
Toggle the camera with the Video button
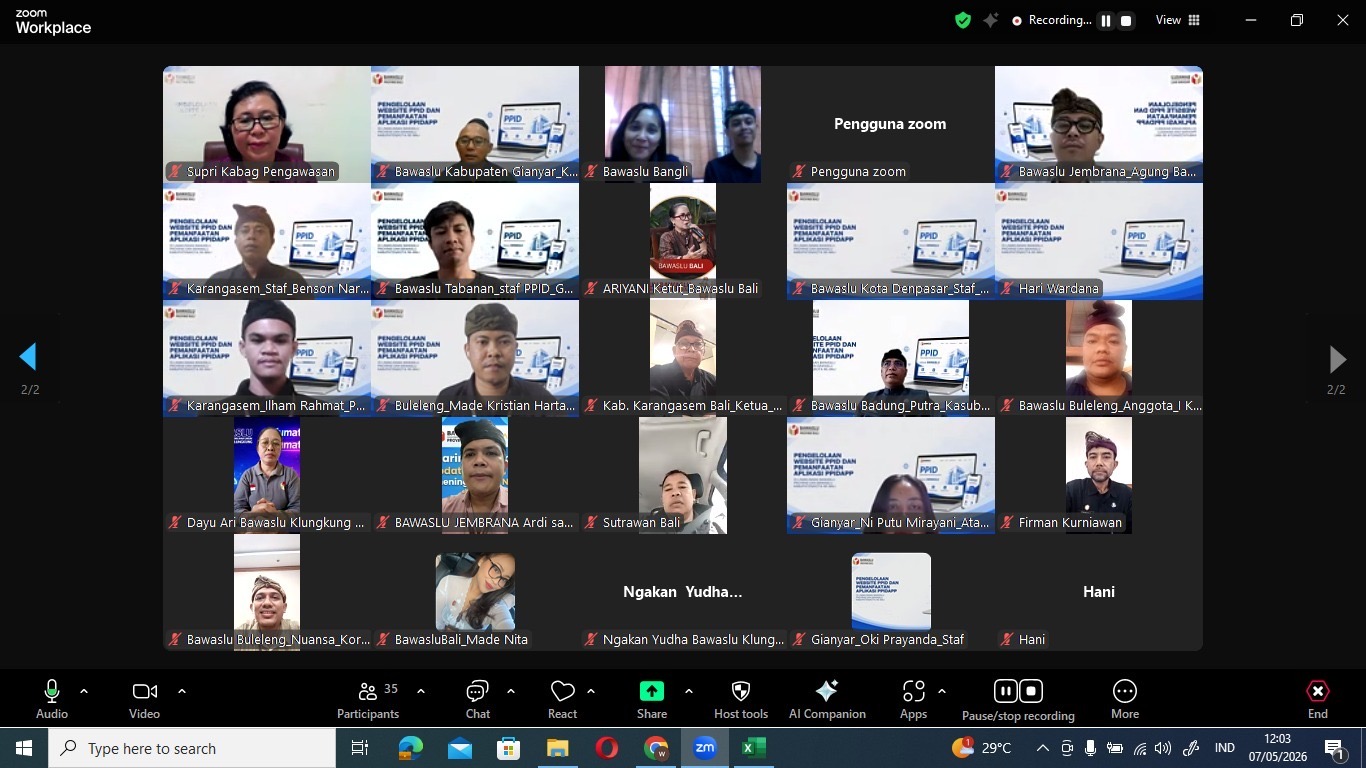(145, 699)
